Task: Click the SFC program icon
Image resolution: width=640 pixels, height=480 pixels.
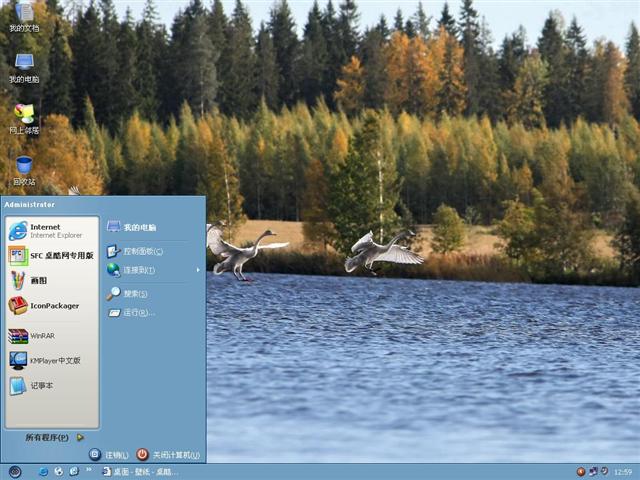Action: click(18, 256)
